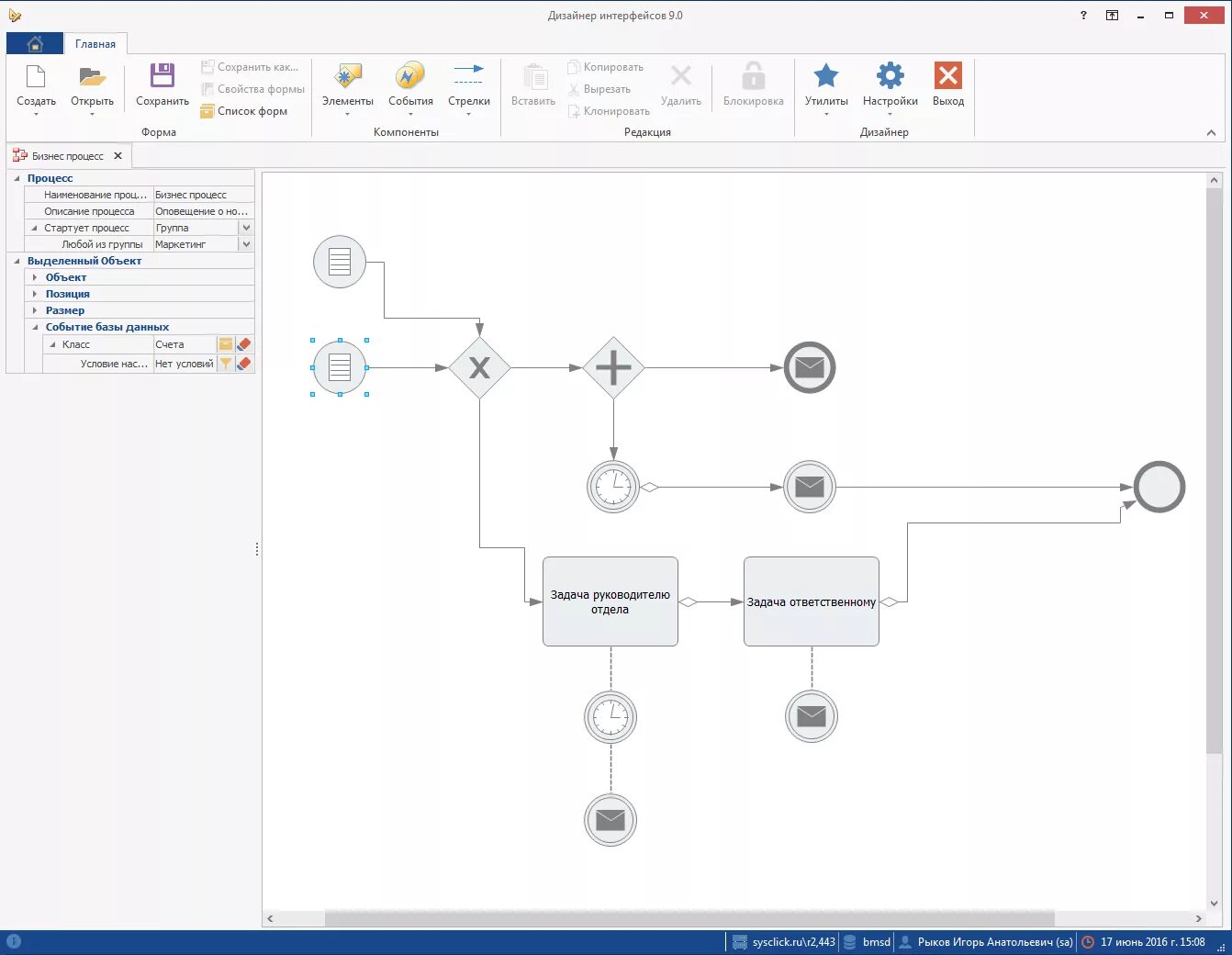Open the Маркетинг group dropdown
Image resolution: width=1232 pixels, height=955 pixels.
pyautogui.click(x=246, y=243)
